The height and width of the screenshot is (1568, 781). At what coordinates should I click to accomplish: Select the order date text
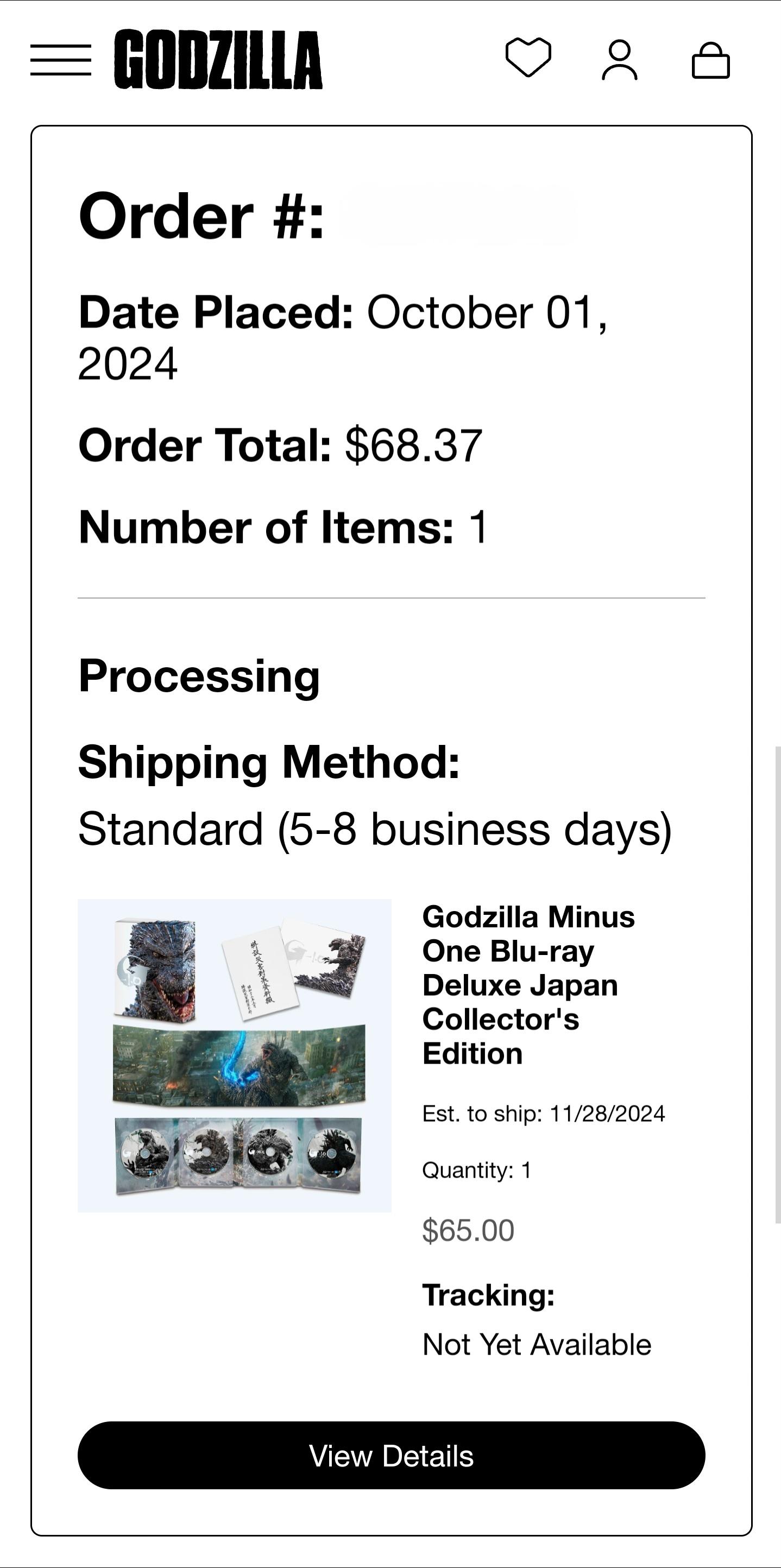pyautogui.click(x=347, y=338)
